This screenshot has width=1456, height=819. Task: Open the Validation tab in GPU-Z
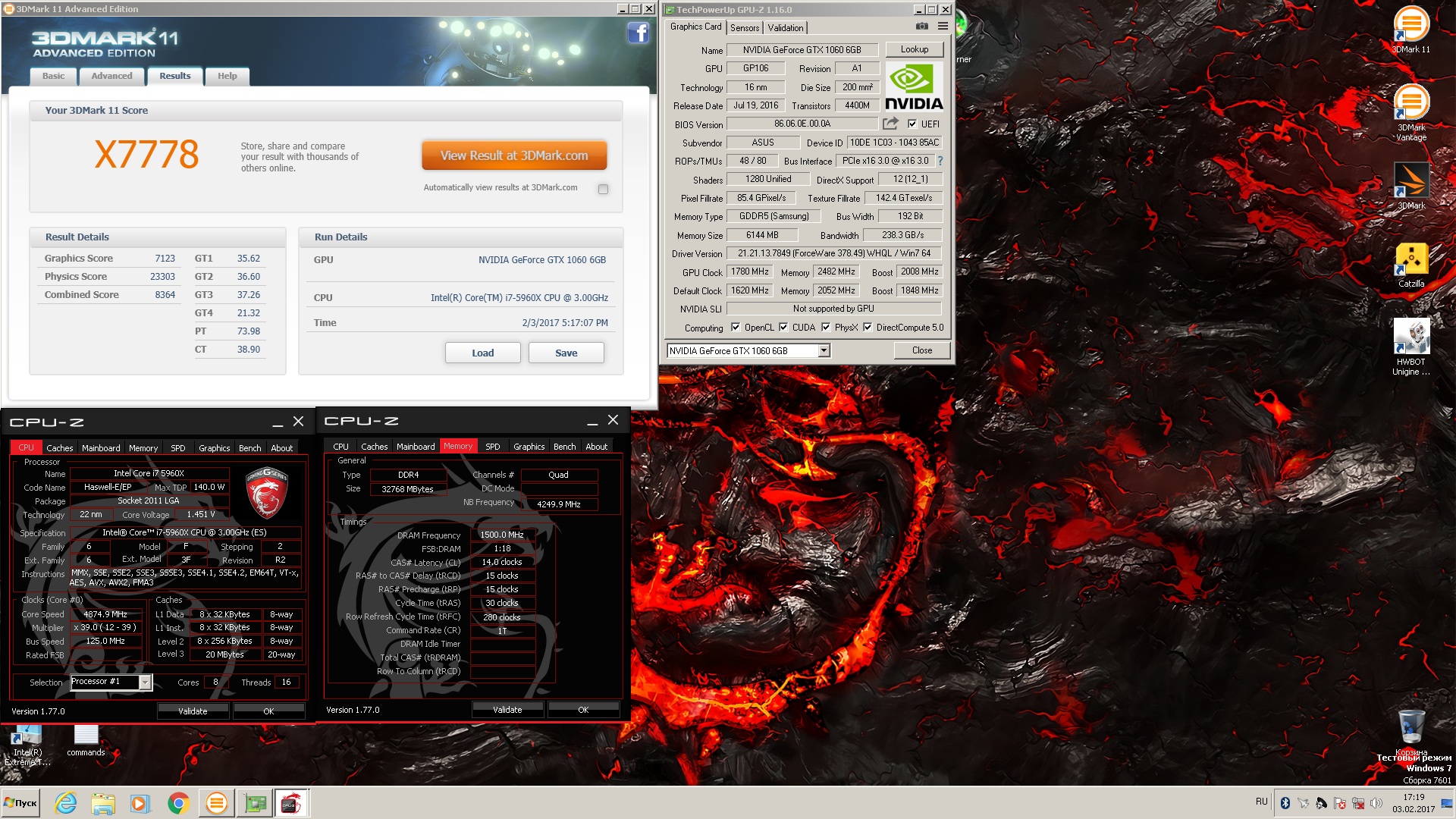coord(786,28)
